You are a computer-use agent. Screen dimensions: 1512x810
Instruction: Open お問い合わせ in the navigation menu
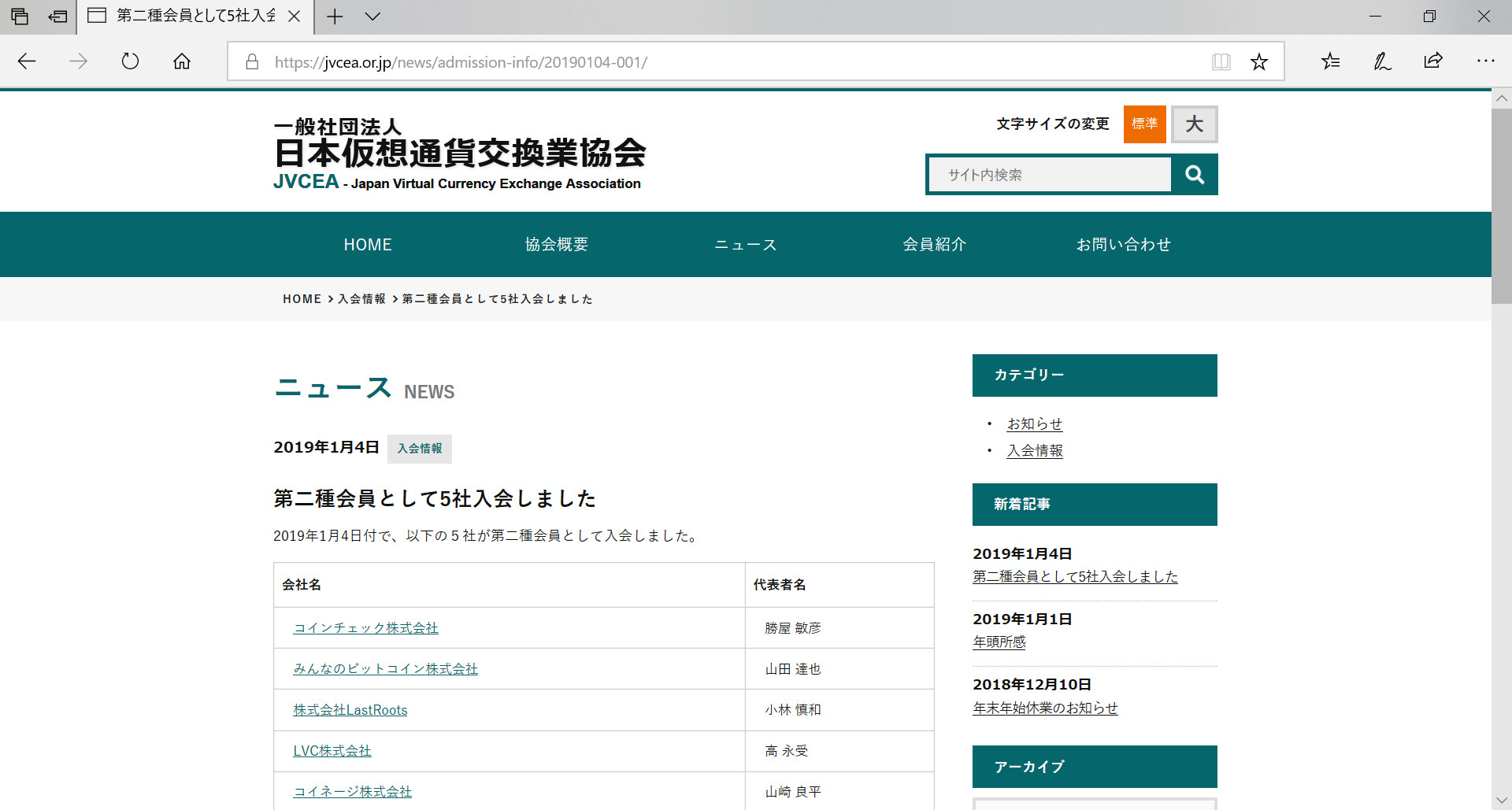point(1124,245)
